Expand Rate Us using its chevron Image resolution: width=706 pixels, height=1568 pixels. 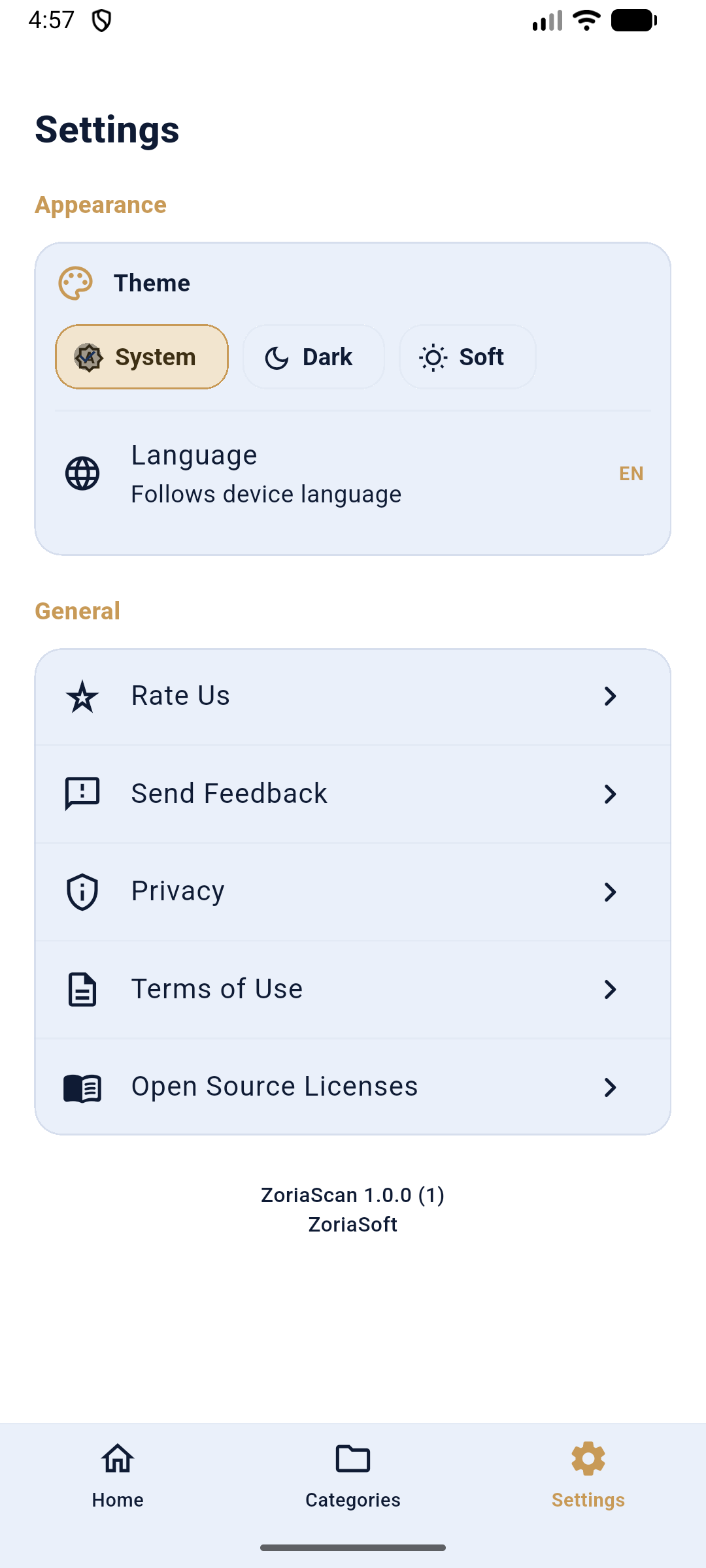tap(610, 696)
